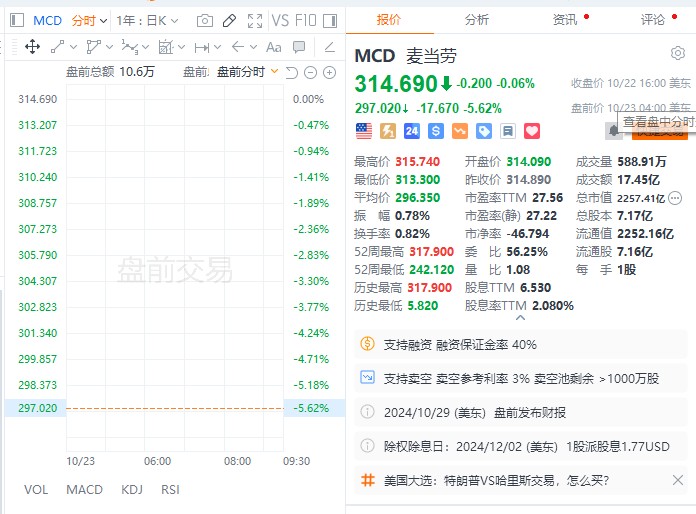Select the Aa text annotation tool
This screenshot has width=696, height=514.
(273, 47)
